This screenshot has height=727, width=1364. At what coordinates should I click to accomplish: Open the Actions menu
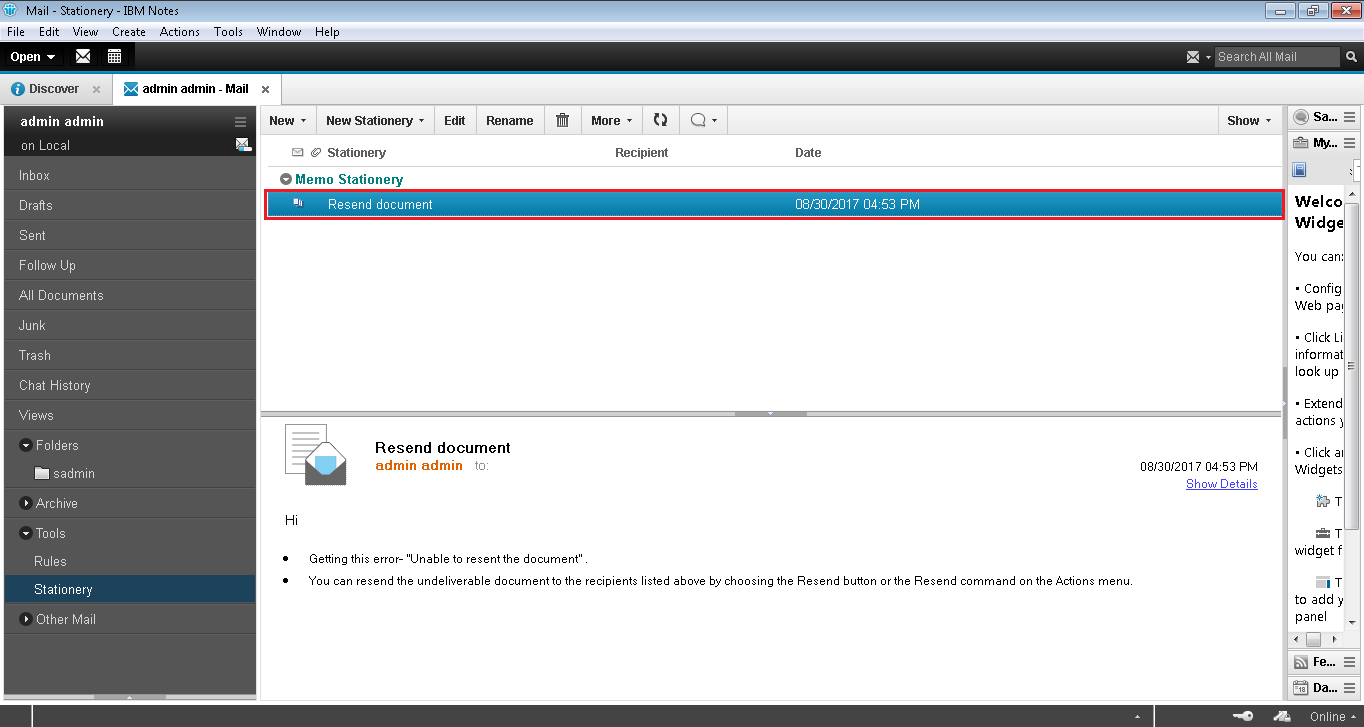click(180, 32)
